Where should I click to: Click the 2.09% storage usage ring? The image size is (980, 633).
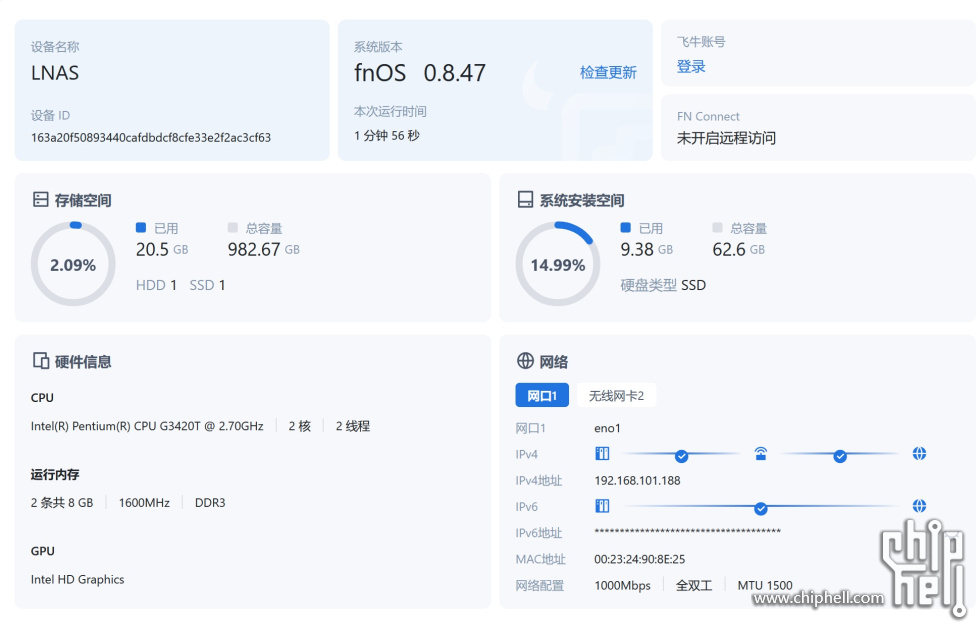coord(73,264)
